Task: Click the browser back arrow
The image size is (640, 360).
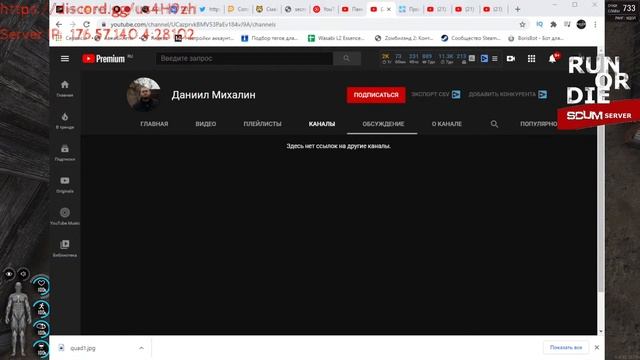Action: click(59, 24)
